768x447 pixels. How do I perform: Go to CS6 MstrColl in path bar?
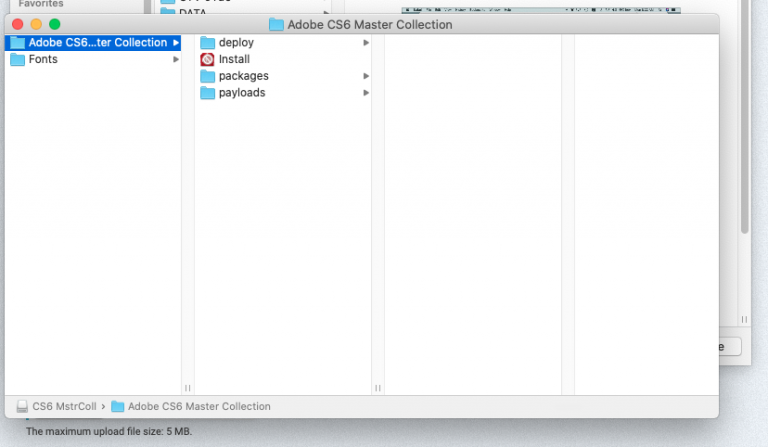[64, 406]
